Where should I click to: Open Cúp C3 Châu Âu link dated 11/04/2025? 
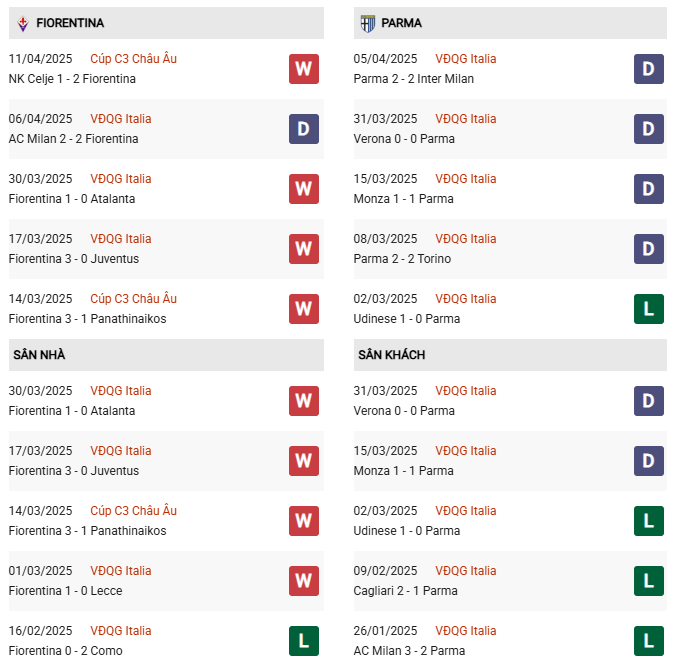pyautogui.click(x=133, y=59)
